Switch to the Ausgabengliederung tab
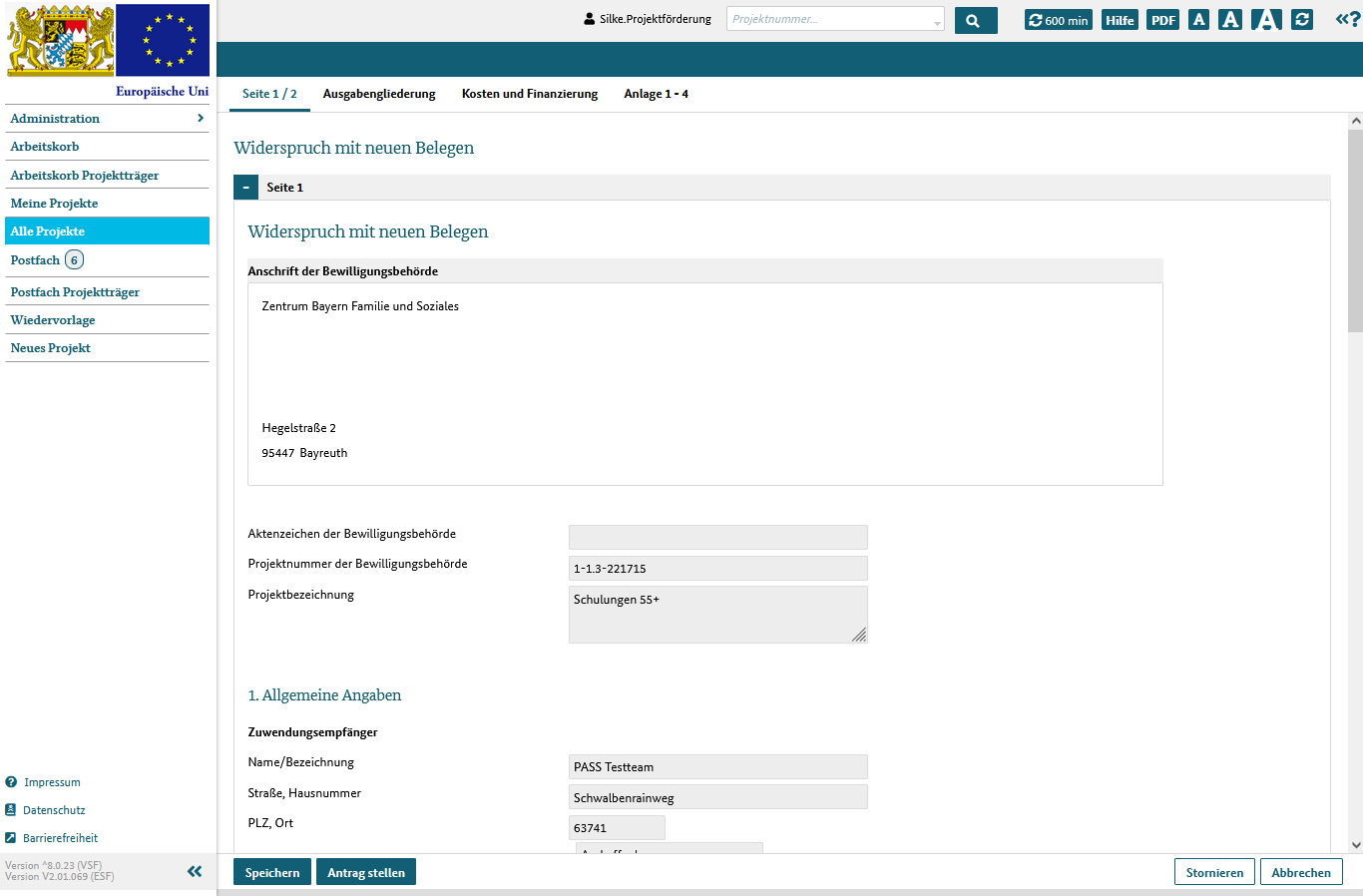The height and width of the screenshot is (896, 1363). pyautogui.click(x=379, y=94)
